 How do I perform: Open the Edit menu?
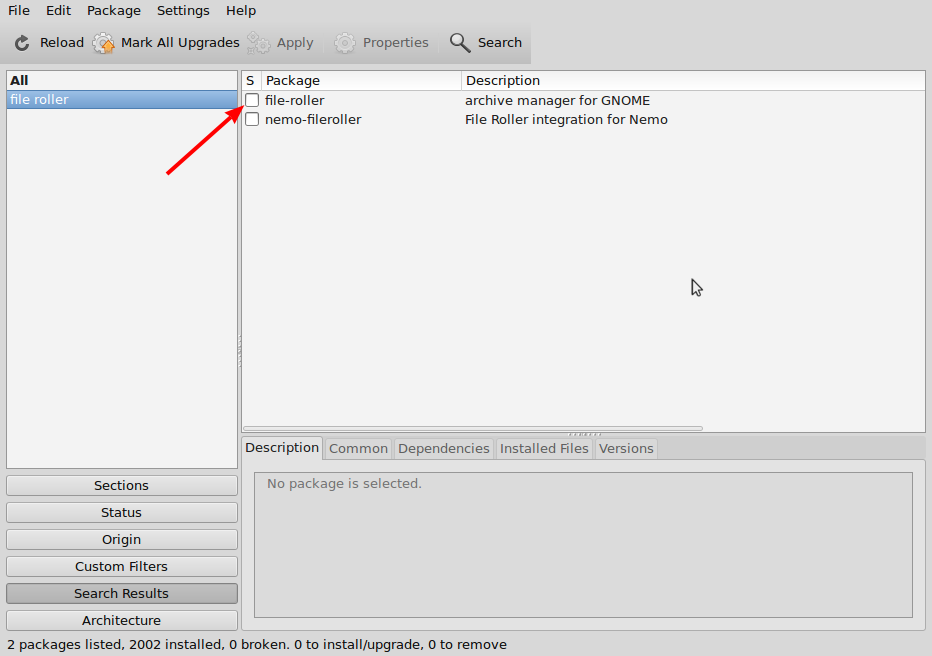click(x=58, y=11)
